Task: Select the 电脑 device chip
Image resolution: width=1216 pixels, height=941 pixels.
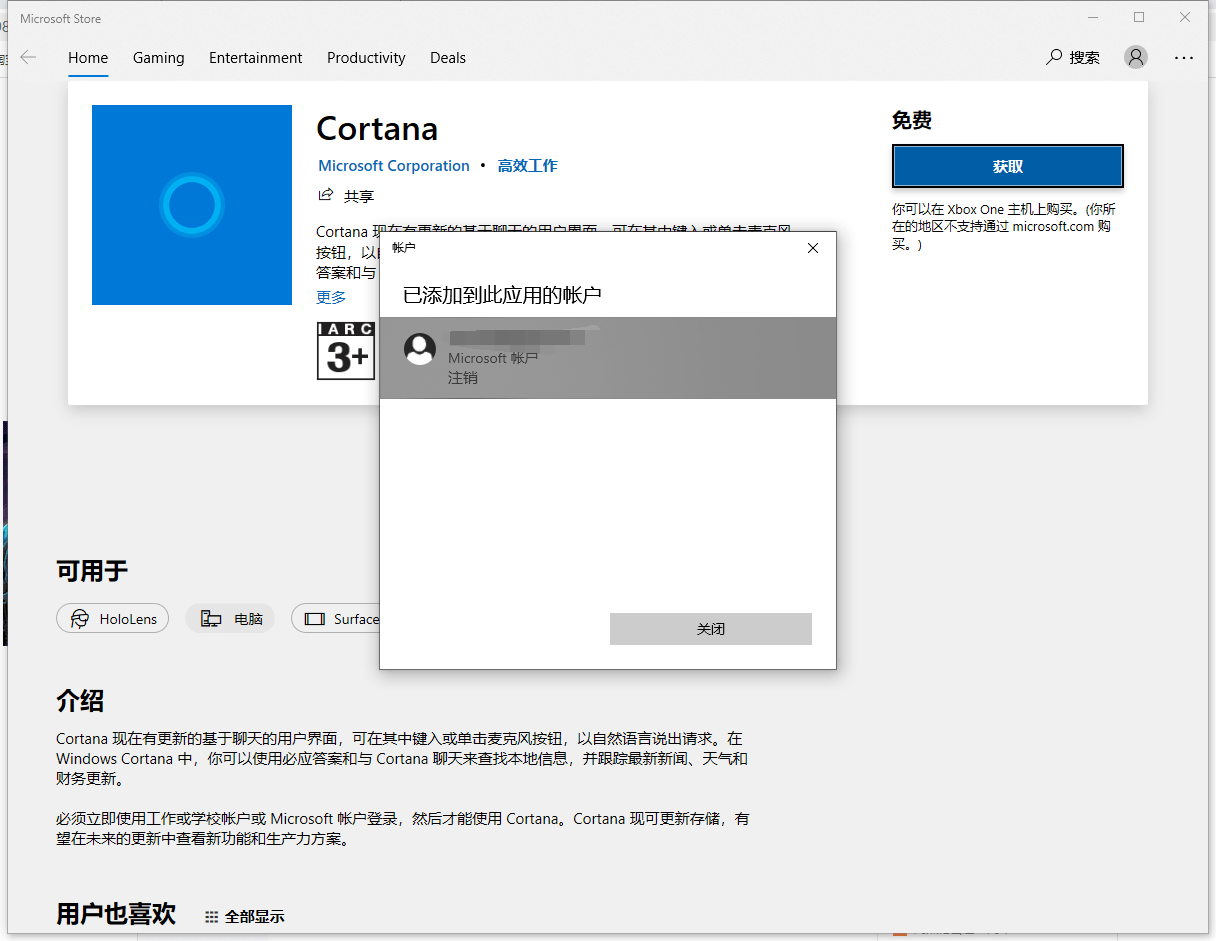Action: pyautogui.click(x=230, y=619)
